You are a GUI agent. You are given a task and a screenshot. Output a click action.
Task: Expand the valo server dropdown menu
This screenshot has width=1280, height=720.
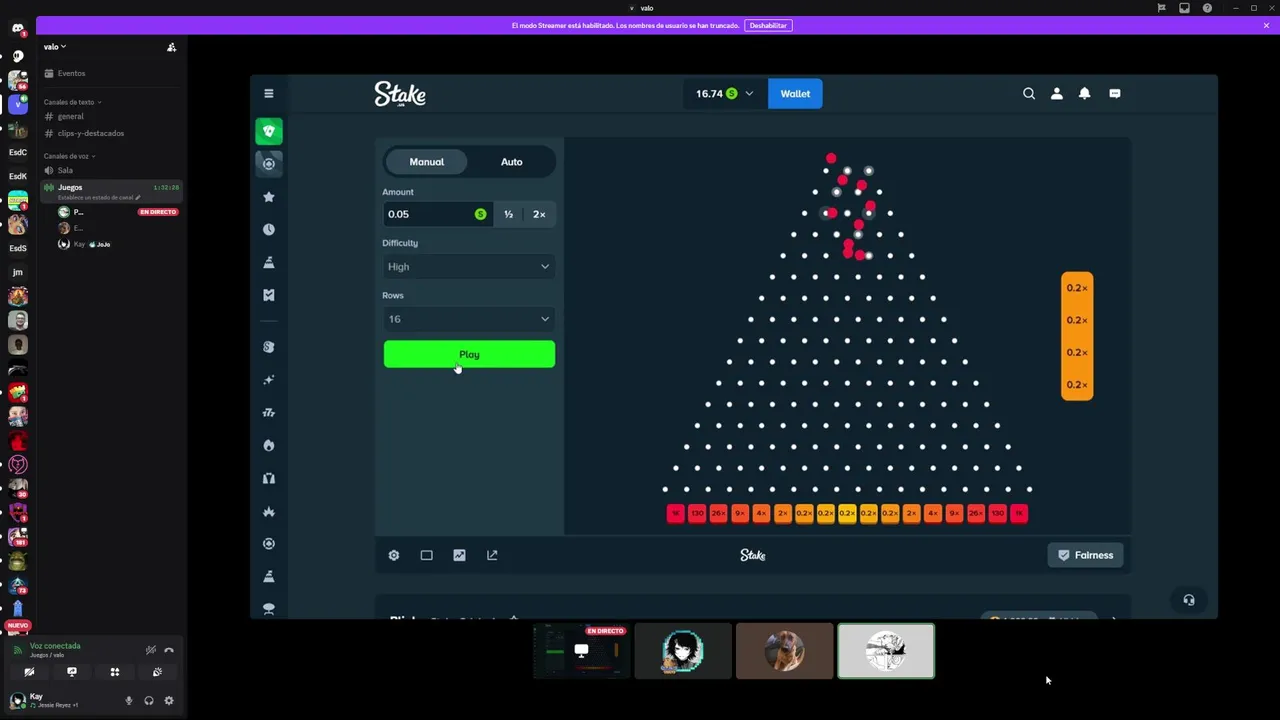tap(55, 47)
